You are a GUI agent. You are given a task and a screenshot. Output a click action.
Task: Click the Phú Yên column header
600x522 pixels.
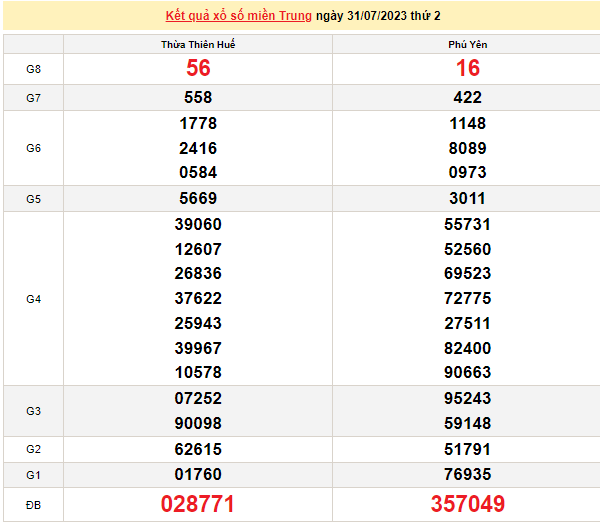[x=467, y=45]
